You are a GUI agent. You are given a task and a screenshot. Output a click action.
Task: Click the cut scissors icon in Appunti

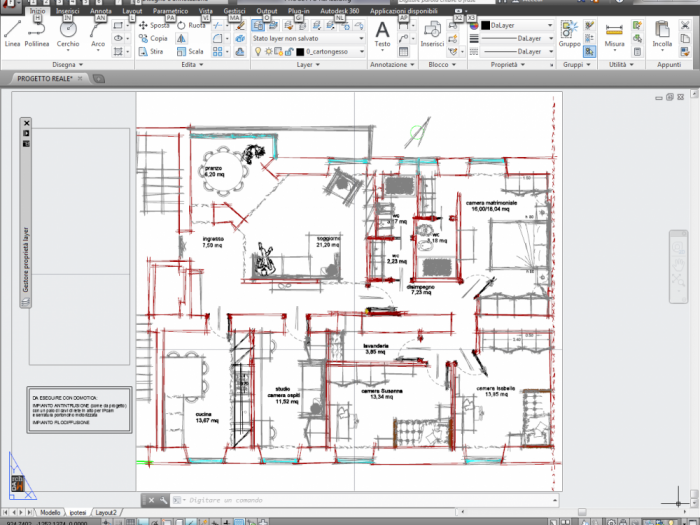coord(685,25)
